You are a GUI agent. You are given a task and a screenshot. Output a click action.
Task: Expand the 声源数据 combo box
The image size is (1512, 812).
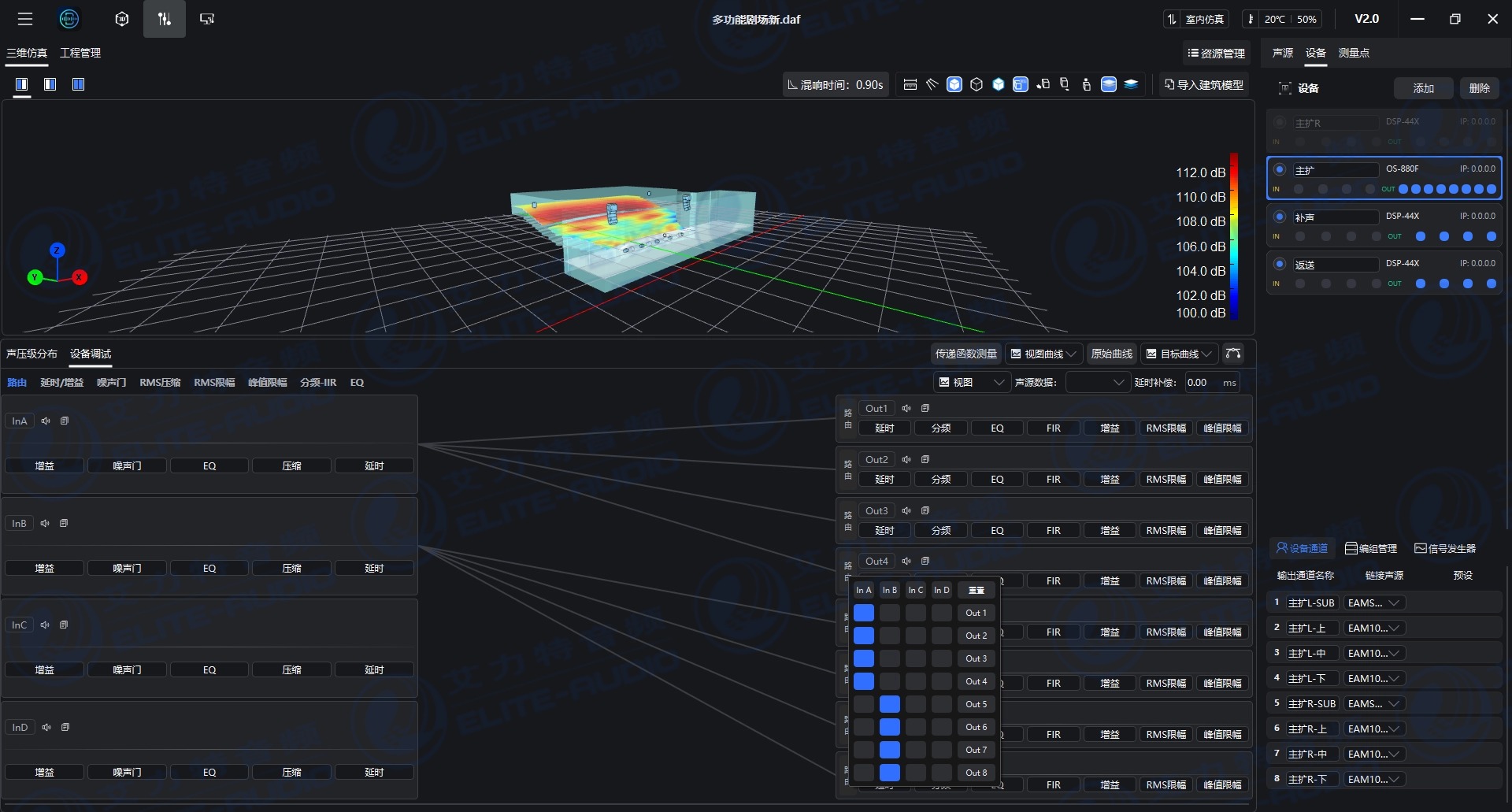[x=1096, y=383]
